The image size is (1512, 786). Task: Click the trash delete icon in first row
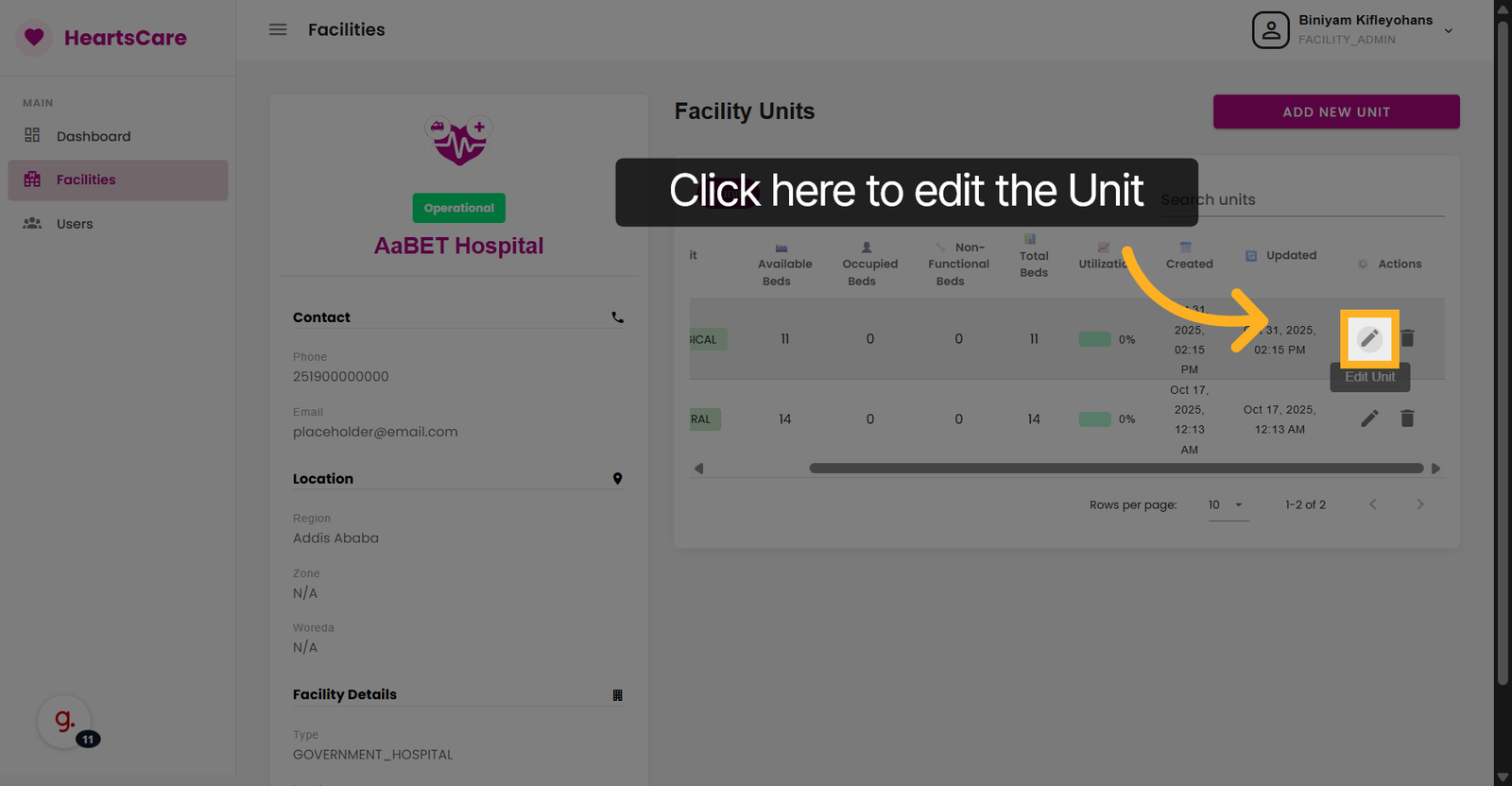point(1407,338)
